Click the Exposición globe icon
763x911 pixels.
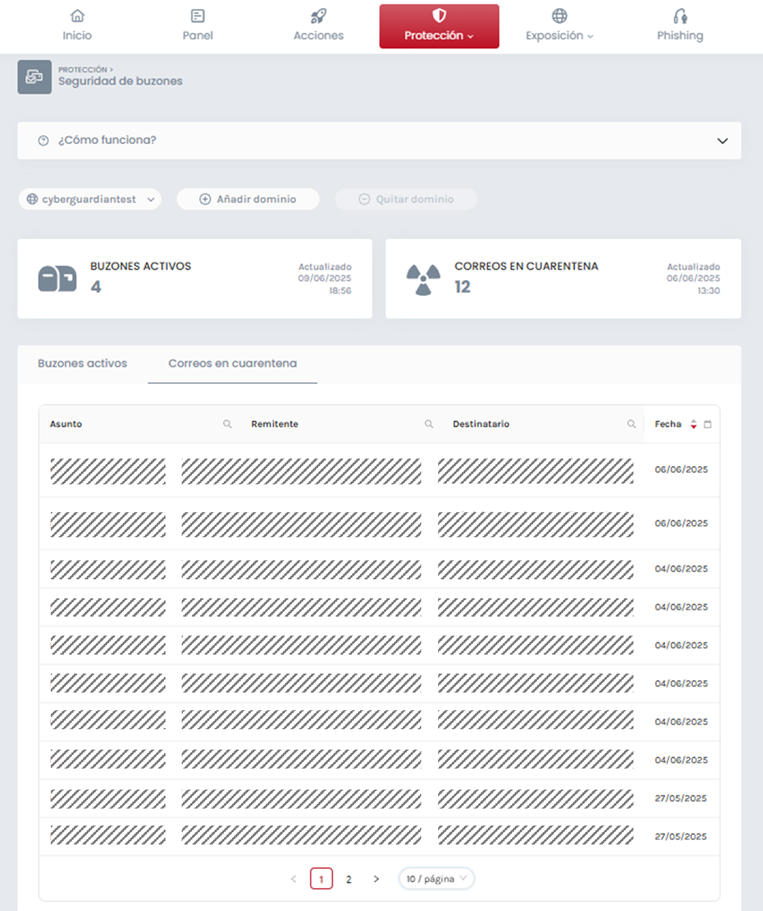click(559, 16)
